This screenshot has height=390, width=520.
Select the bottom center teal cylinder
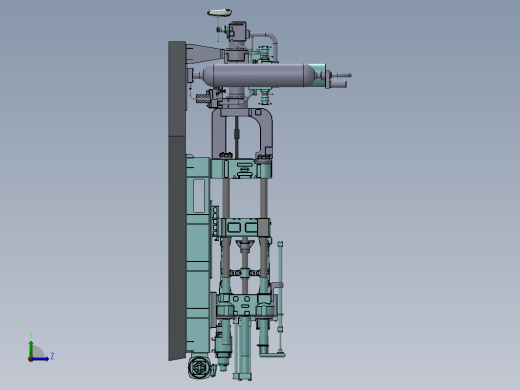(x=244, y=348)
